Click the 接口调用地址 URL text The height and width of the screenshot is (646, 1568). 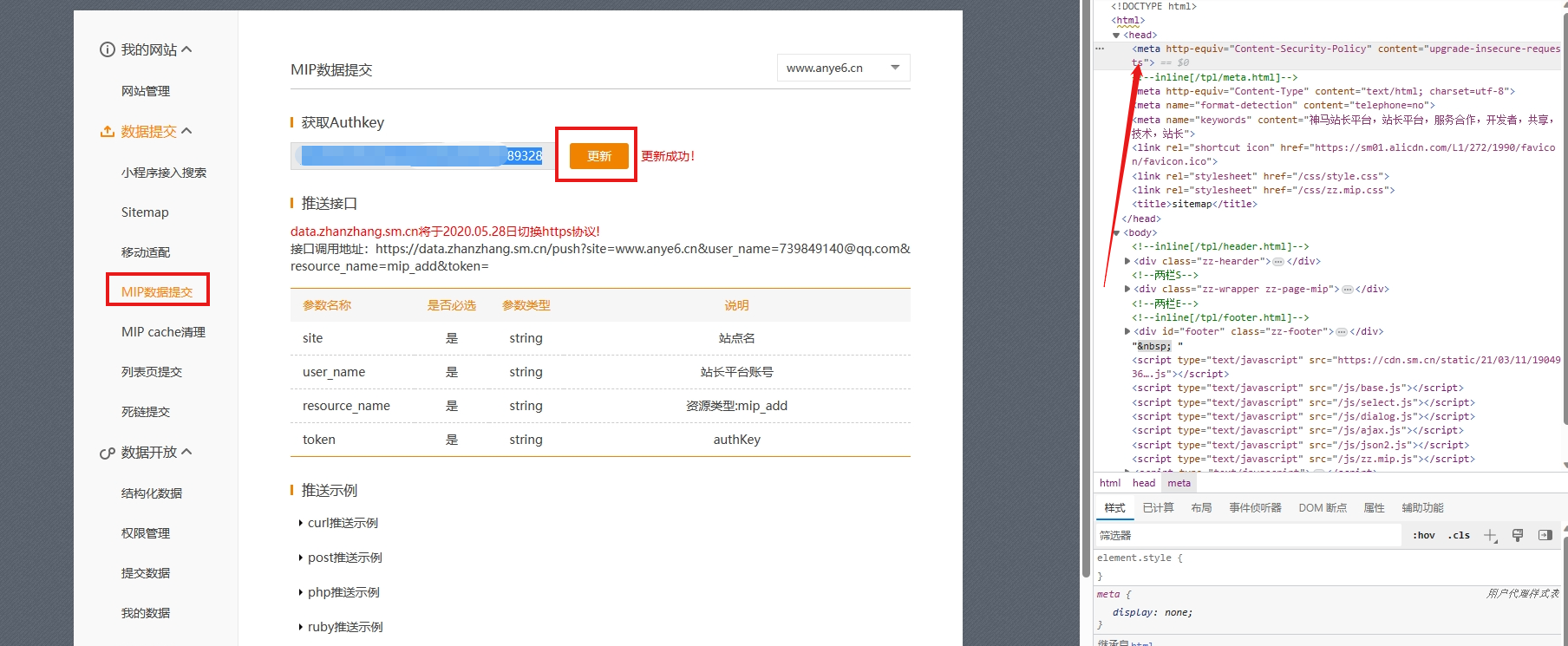600,258
